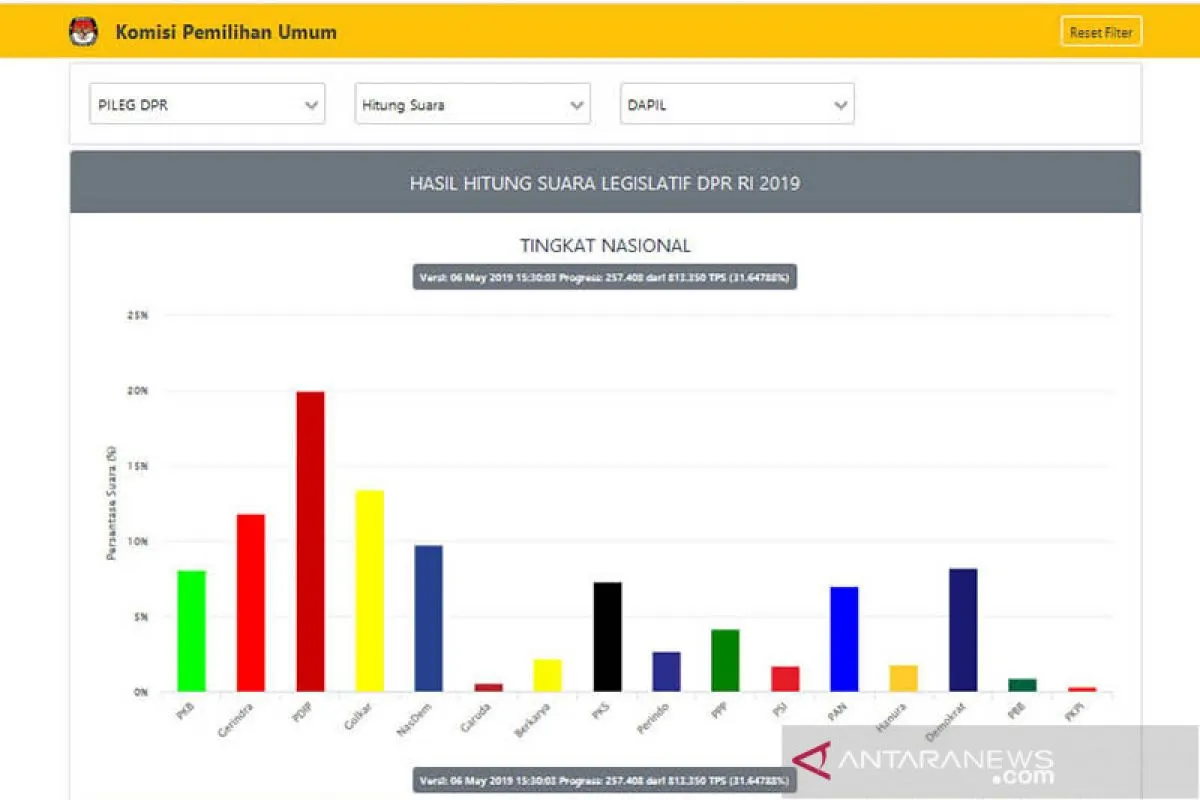
Task: Open the PILEG DPR dropdown
Action: [207, 104]
